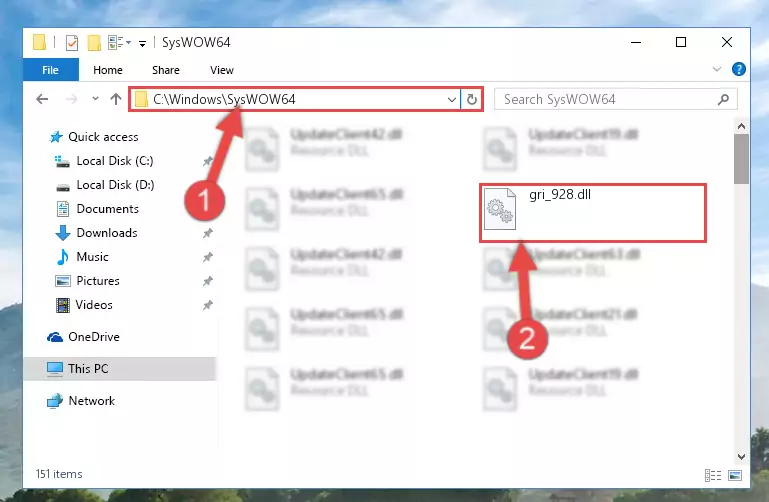Switch to the Home ribbon tab

point(108,70)
